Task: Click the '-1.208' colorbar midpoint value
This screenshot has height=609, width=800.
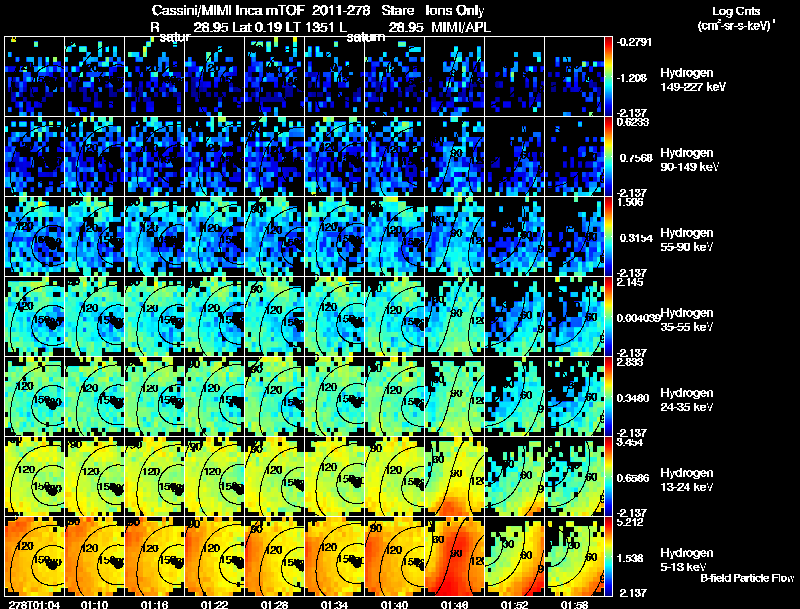Action: (x=632, y=78)
